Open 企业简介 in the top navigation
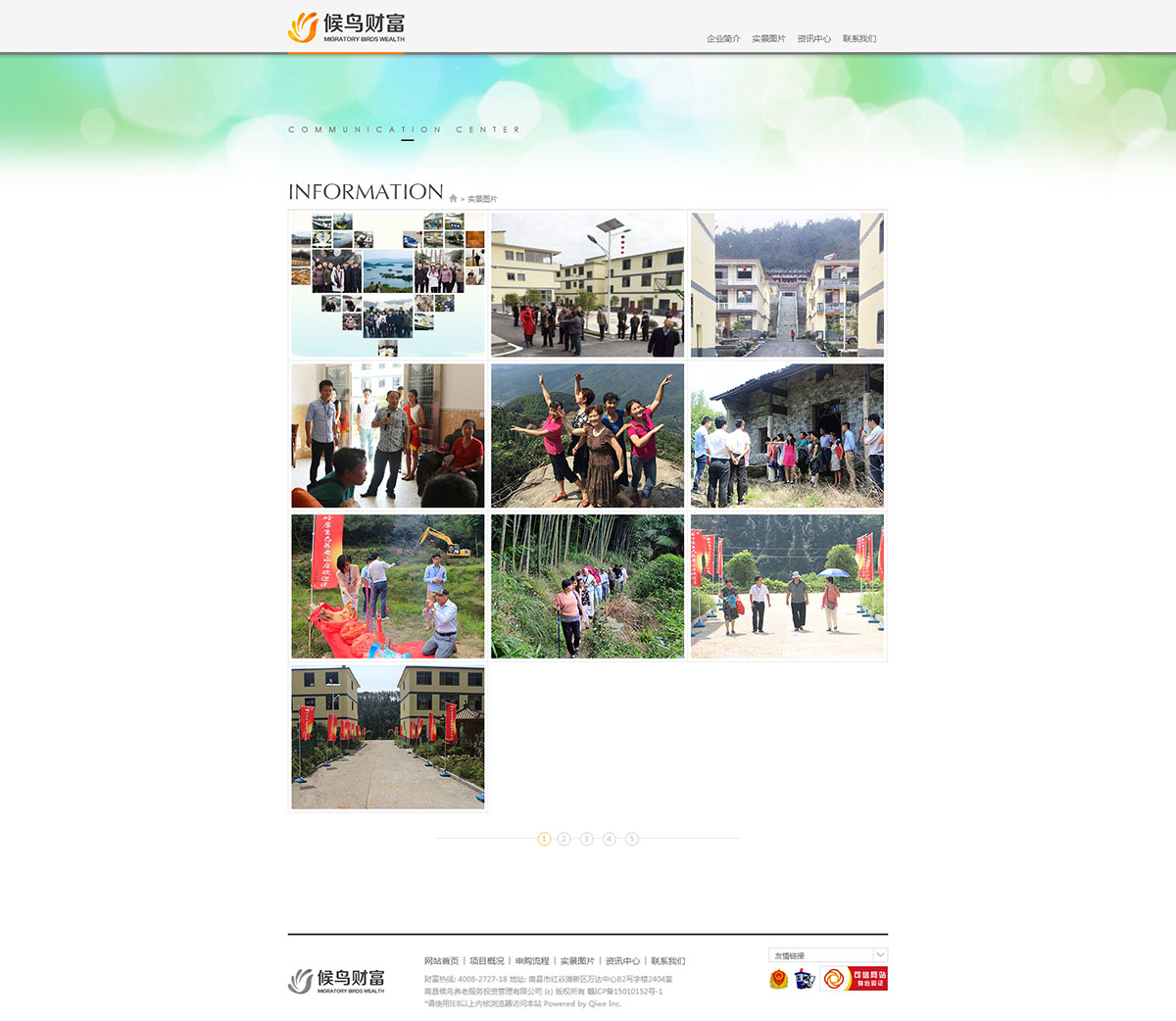1176x1021 pixels. (723, 39)
